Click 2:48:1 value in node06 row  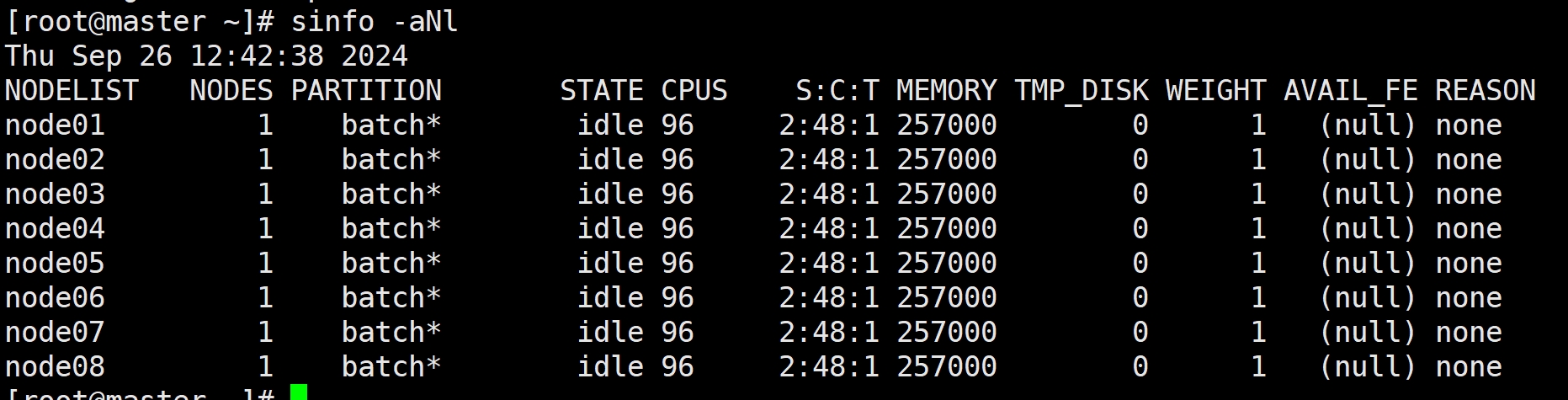829,297
